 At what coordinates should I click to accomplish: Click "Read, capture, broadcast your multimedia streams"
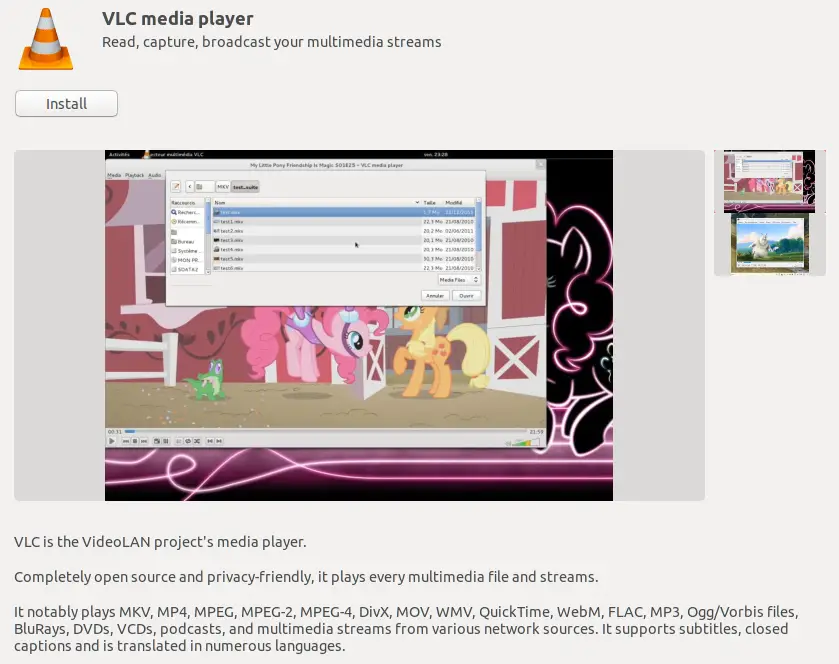(x=272, y=42)
